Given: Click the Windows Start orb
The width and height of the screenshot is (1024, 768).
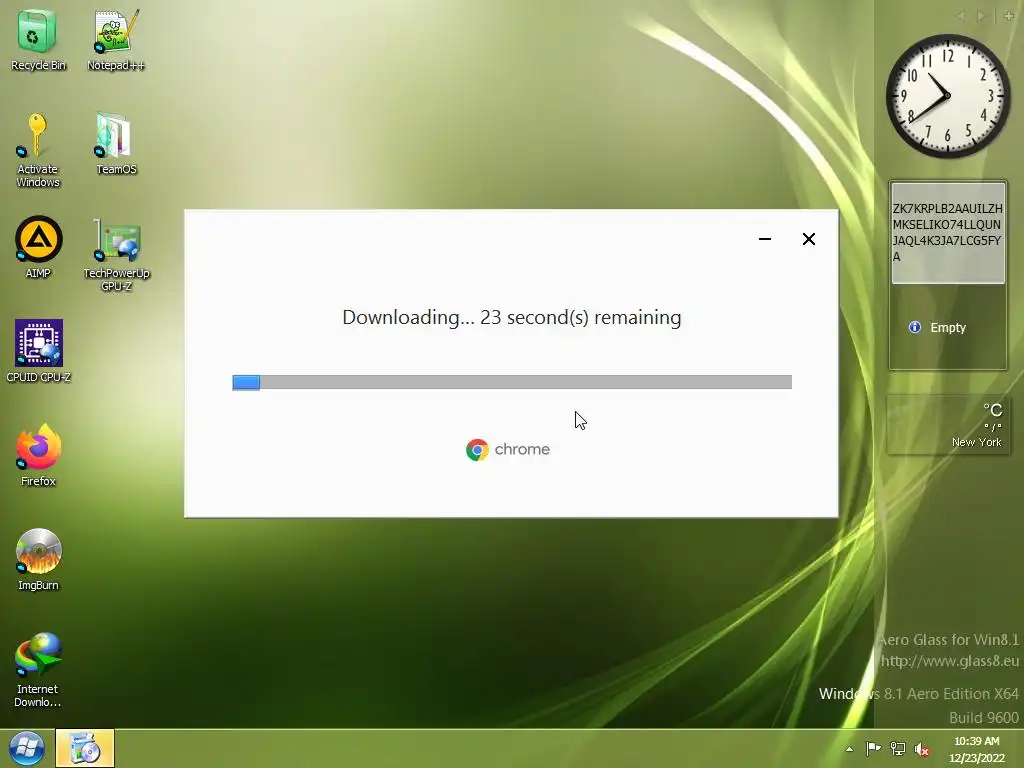Looking at the screenshot, I should click(27, 748).
